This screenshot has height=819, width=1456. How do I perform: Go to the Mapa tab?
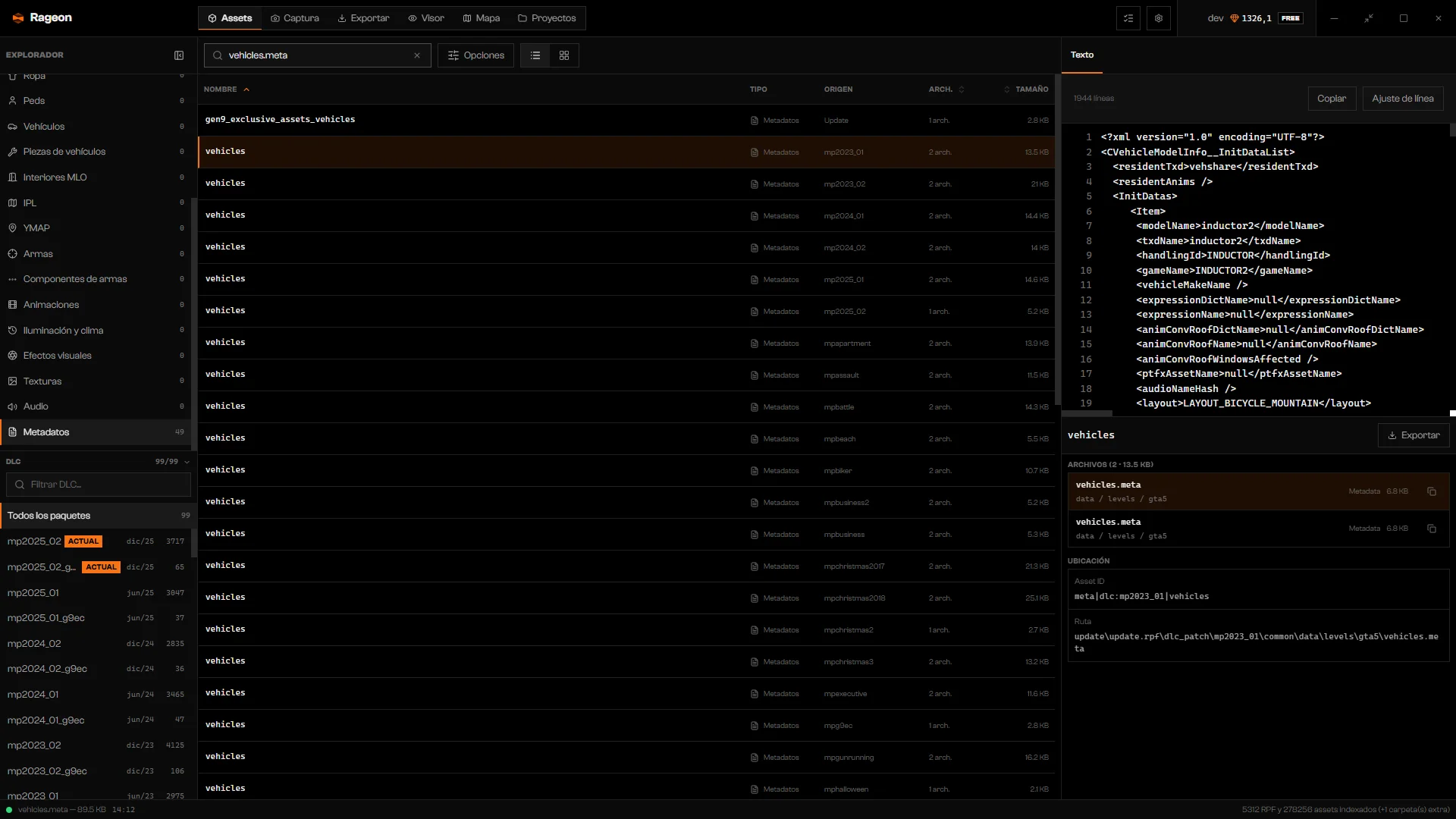(x=482, y=18)
